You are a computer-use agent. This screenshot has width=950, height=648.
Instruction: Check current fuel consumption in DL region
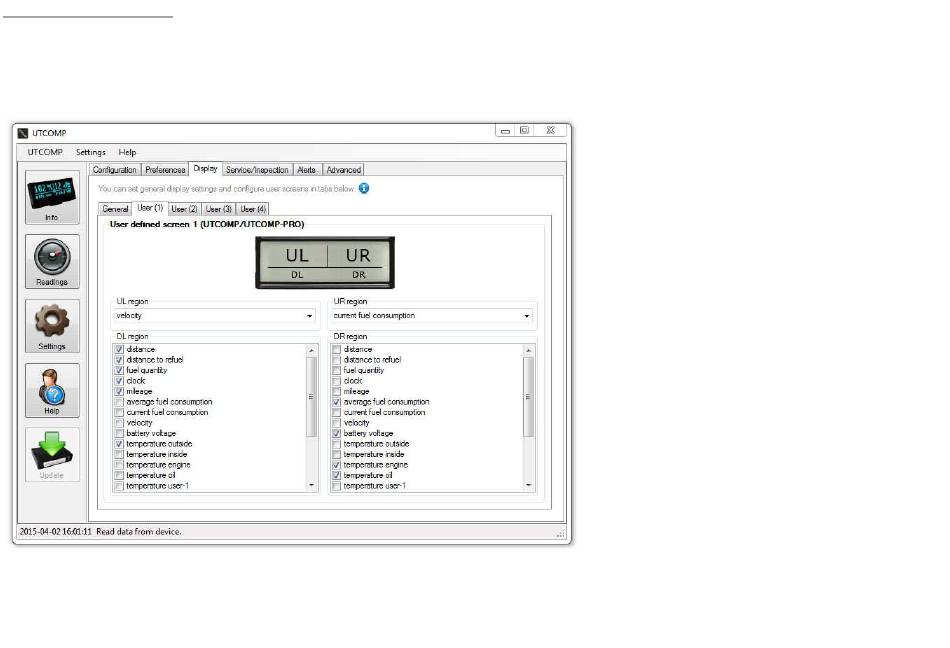[119, 412]
